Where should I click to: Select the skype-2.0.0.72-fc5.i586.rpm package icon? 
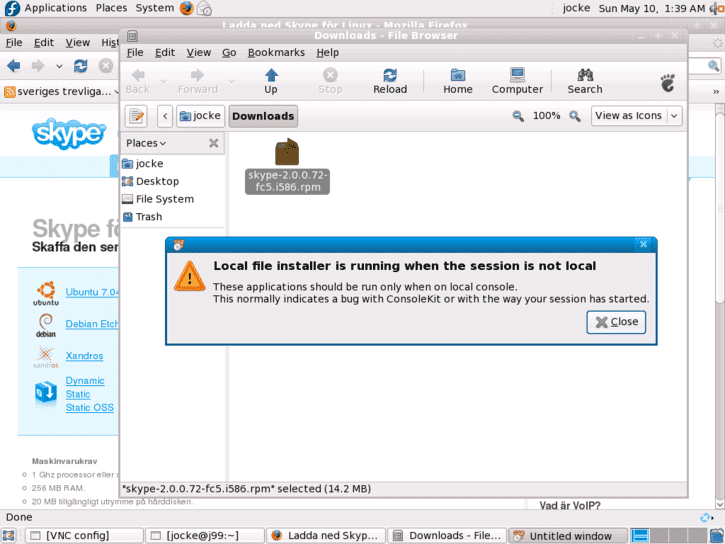point(287,152)
